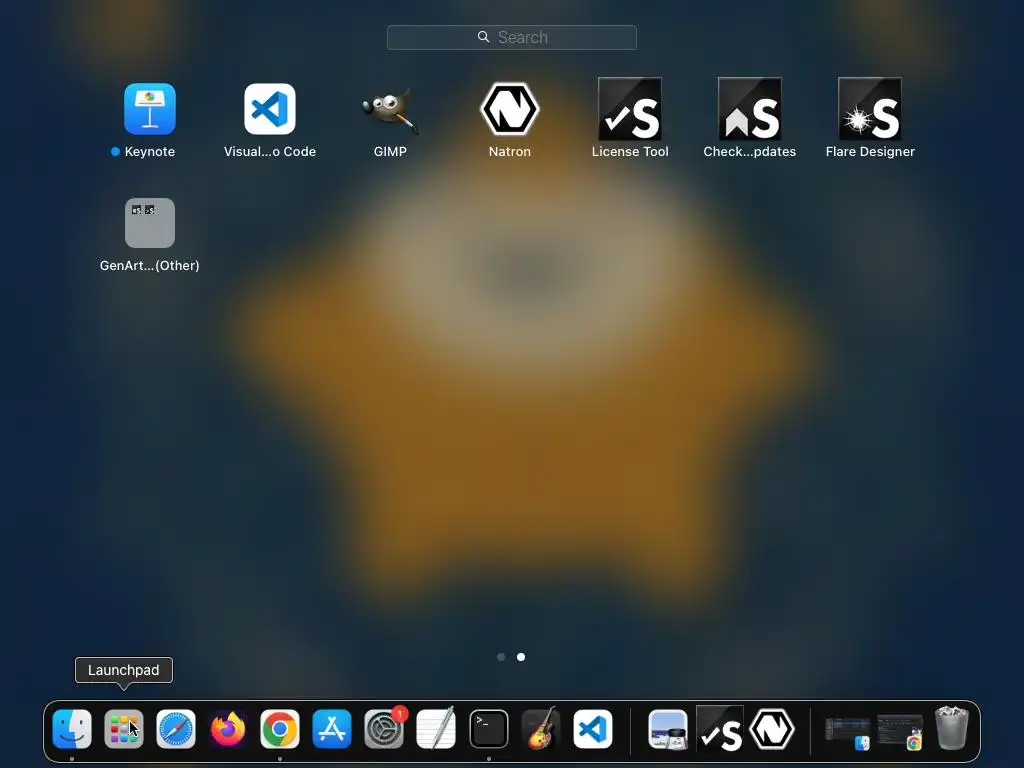Switch to the first Launchpad page dot
Screen dimensions: 1024x768
pyautogui.click(x=501, y=657)
